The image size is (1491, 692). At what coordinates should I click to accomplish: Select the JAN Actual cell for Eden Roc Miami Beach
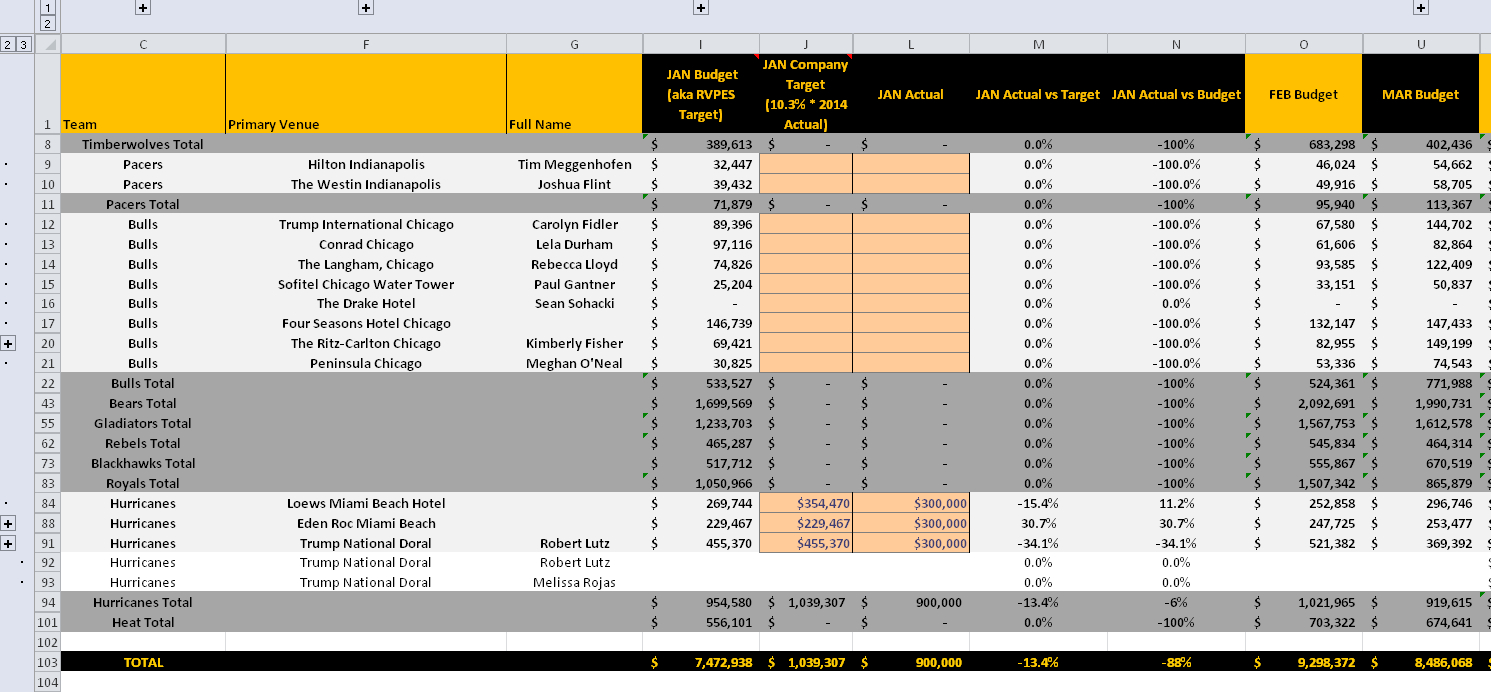coord(911,523)
